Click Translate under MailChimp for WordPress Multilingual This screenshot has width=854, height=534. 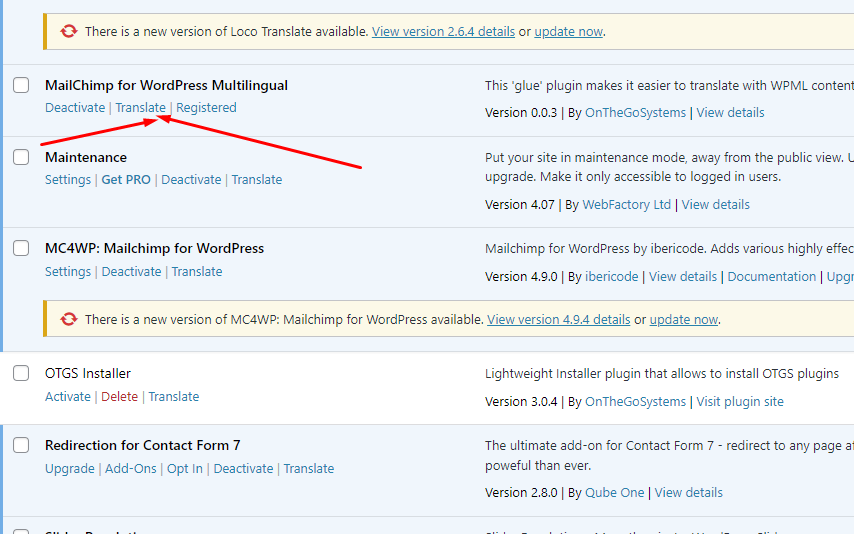[x=141, y=107]
